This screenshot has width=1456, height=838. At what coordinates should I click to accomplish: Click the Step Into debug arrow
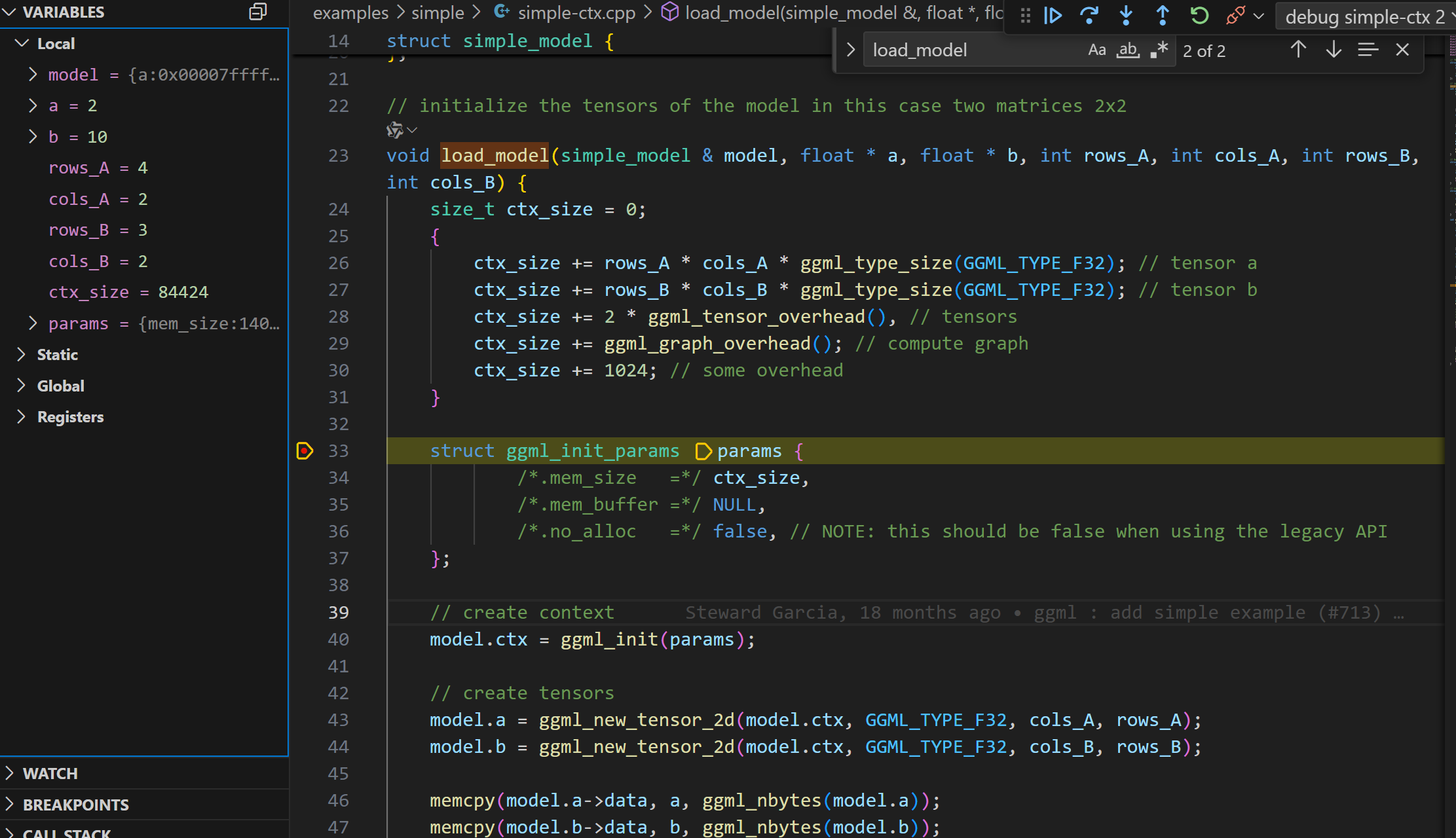click(1126, 16)
